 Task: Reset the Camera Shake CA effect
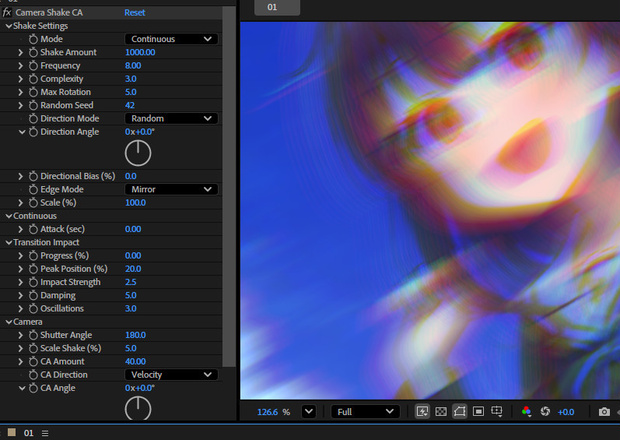(135, 13)
